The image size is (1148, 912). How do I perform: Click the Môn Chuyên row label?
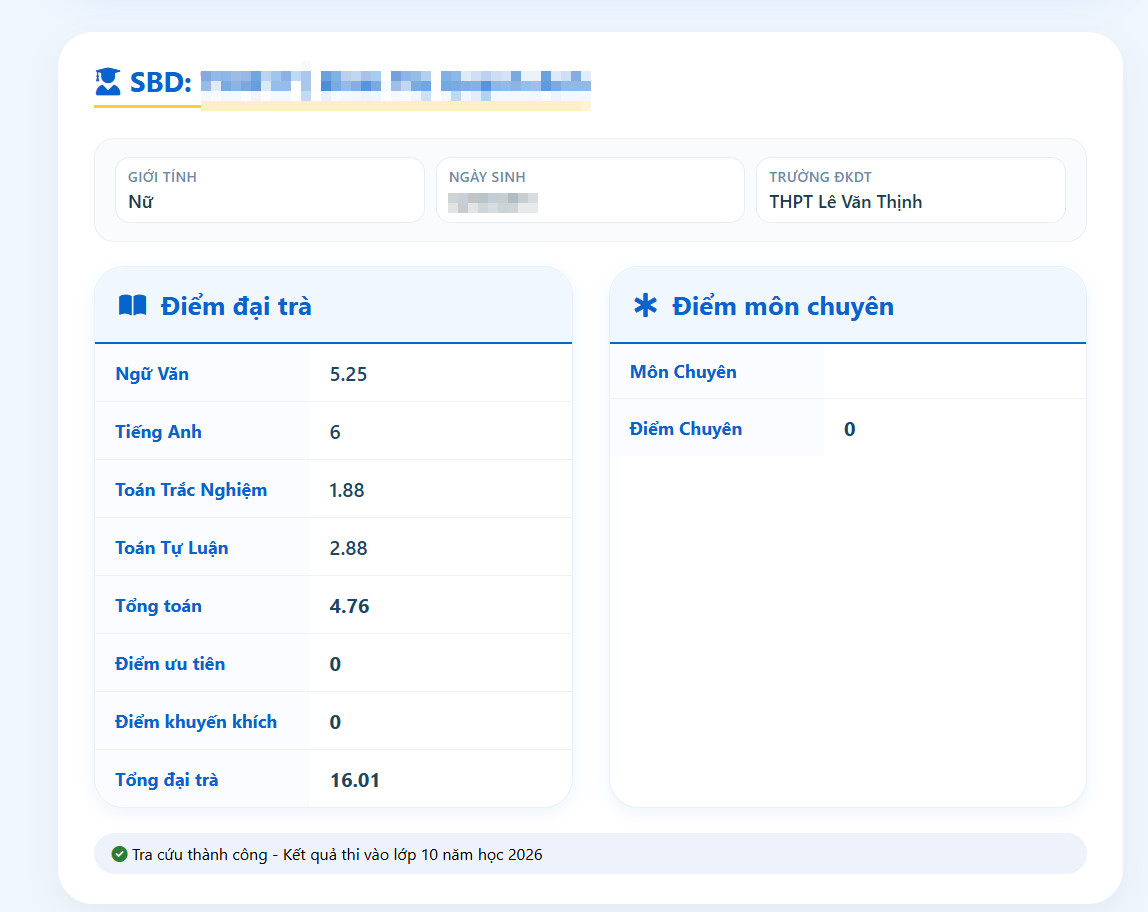[683, 372]
